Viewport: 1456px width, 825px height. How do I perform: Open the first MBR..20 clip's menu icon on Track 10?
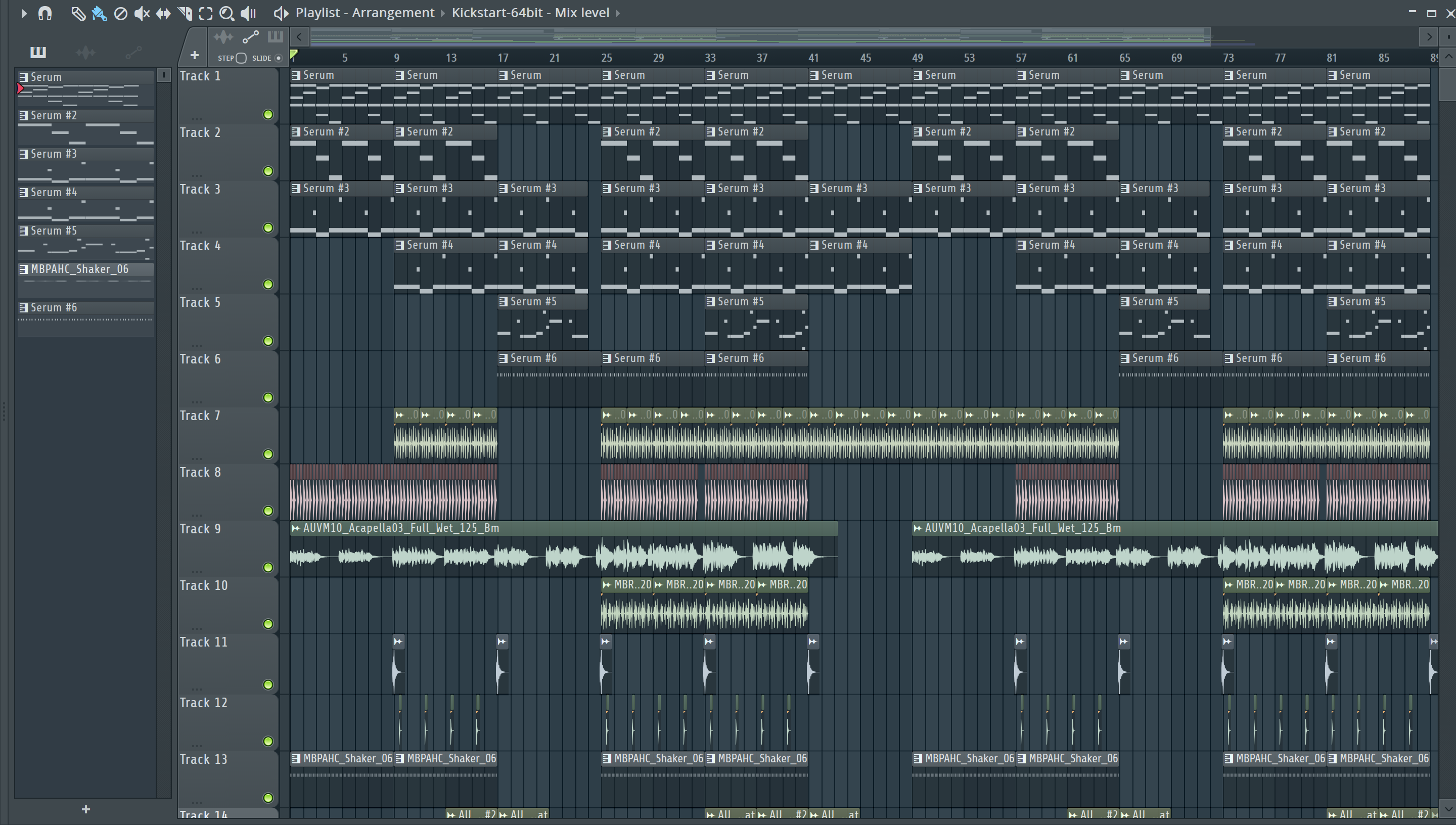pyautogui.click(x=607, y=585)
